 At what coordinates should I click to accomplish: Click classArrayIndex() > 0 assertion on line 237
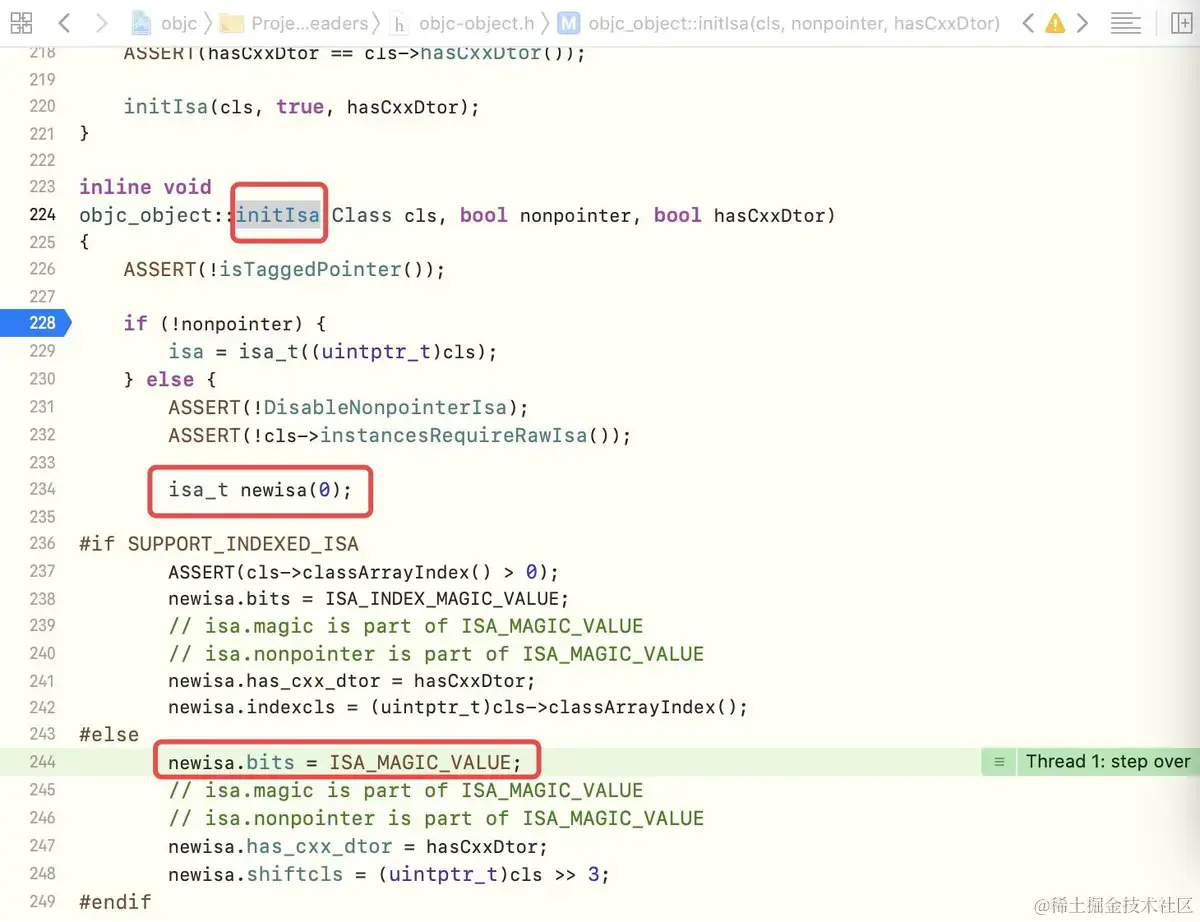[363, 572]
